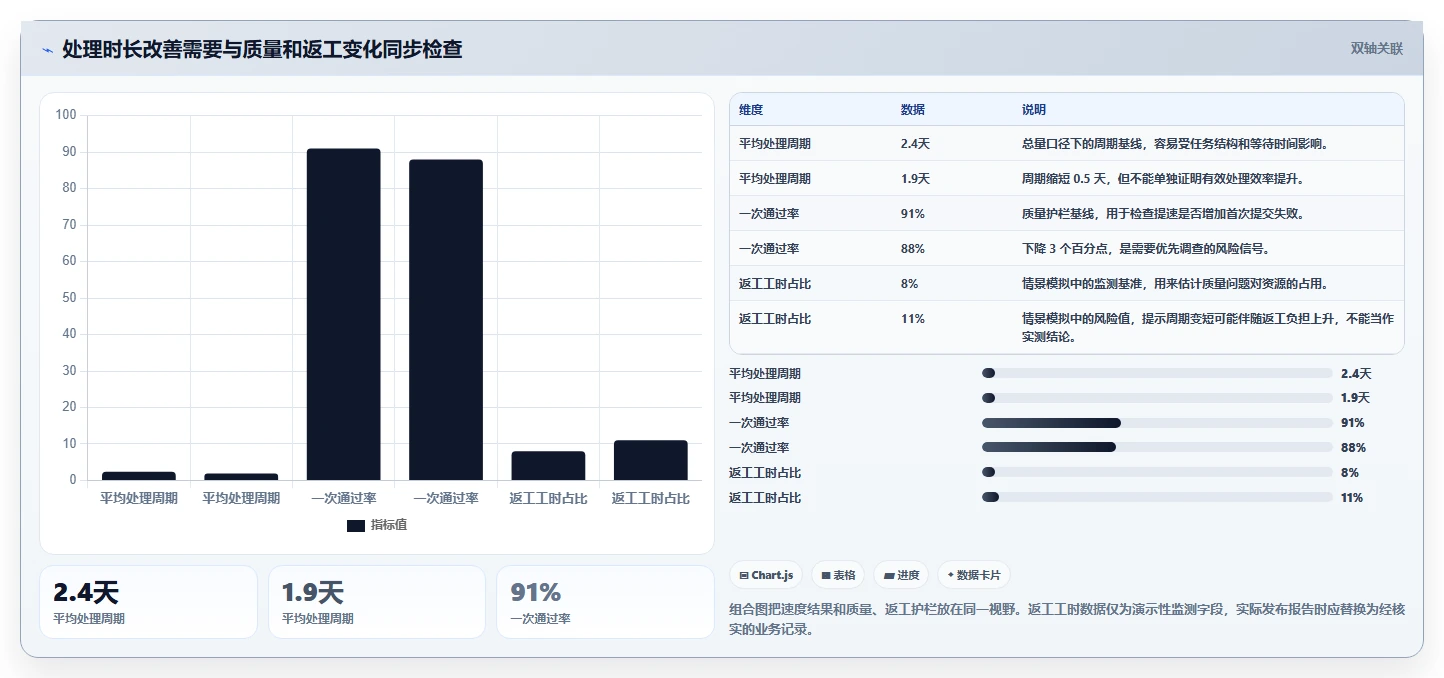Toggle the 指标值 legend color box
1444x678 pixels.
tap(356, 525)
